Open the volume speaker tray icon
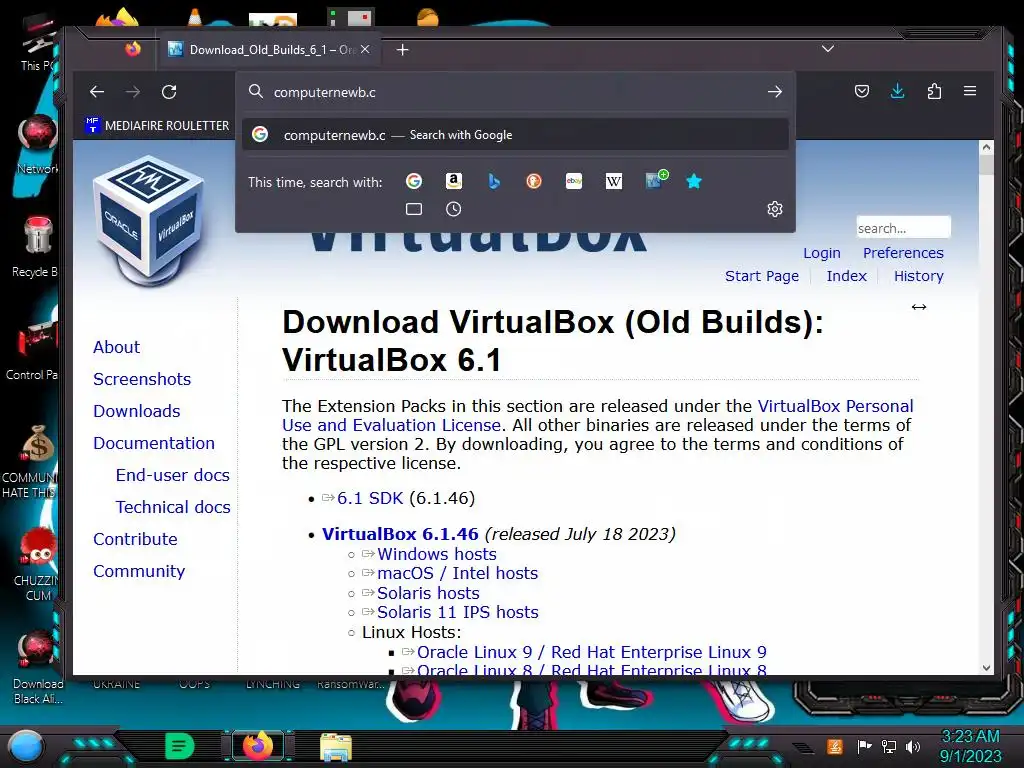1024x768 pixels. point(913,746)
